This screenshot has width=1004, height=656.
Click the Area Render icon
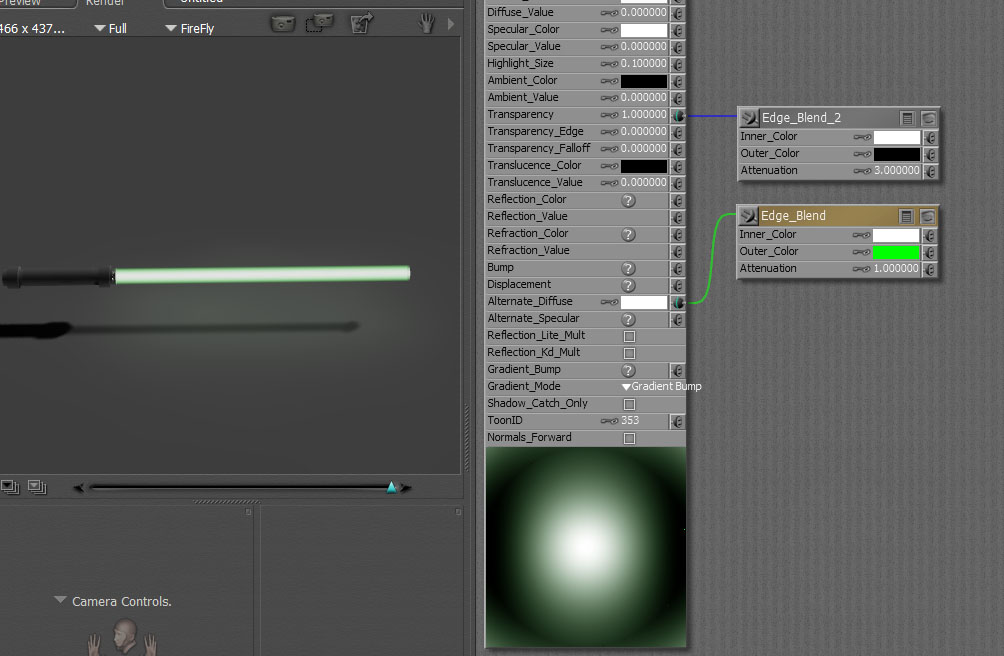320,23
